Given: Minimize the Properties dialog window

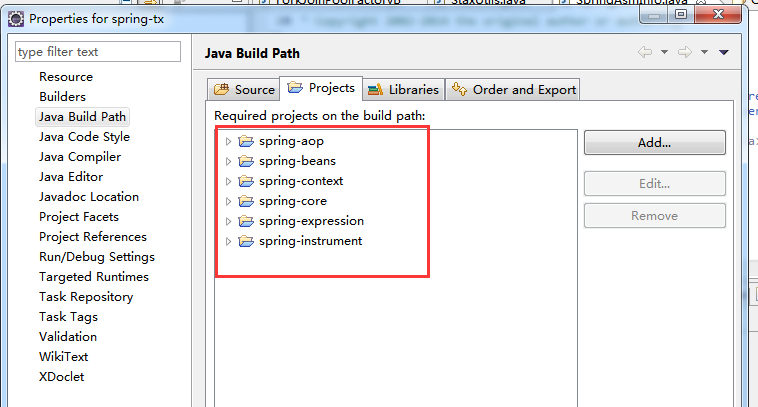Looking at the screenshot, I should pos(654,15).
